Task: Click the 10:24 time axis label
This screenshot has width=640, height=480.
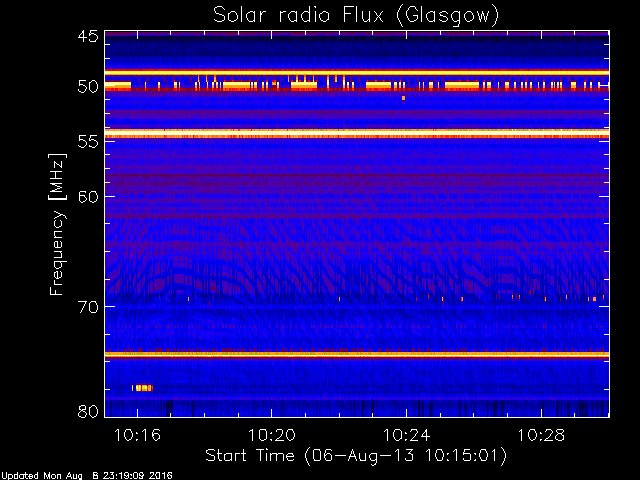Action: 407,435
